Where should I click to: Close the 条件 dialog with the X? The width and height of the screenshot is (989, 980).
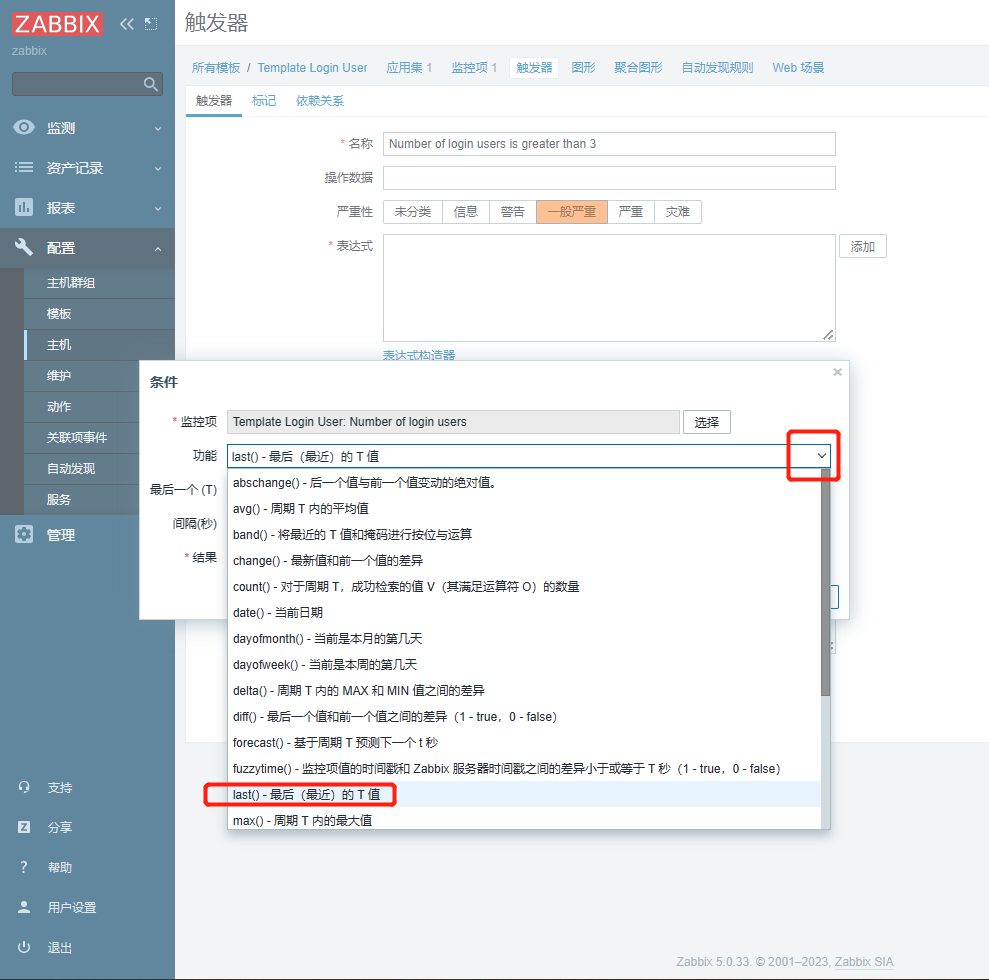click(838, 372)
